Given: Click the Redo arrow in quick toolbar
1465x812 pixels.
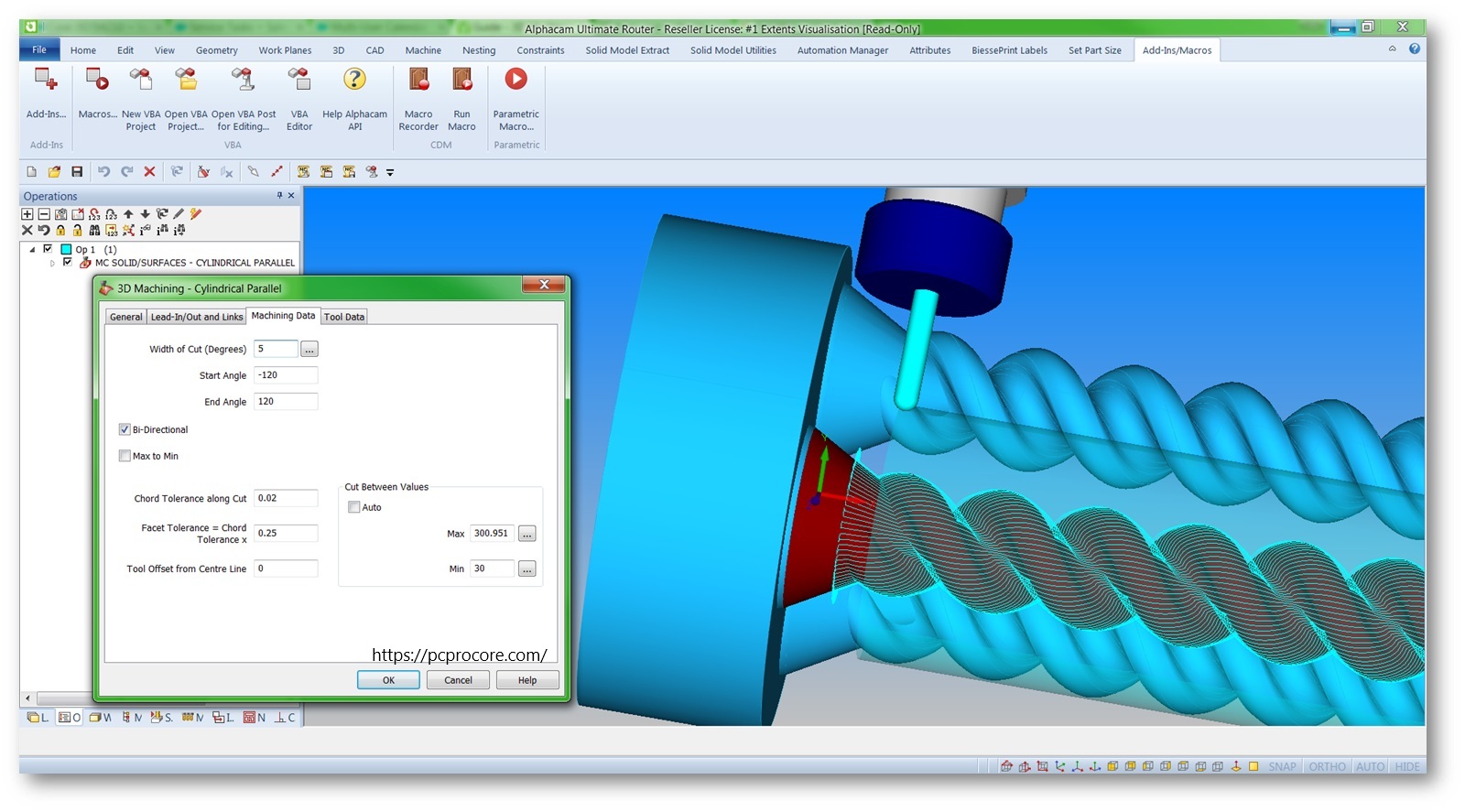Looking at the screenshot, I should click(126, 171).
